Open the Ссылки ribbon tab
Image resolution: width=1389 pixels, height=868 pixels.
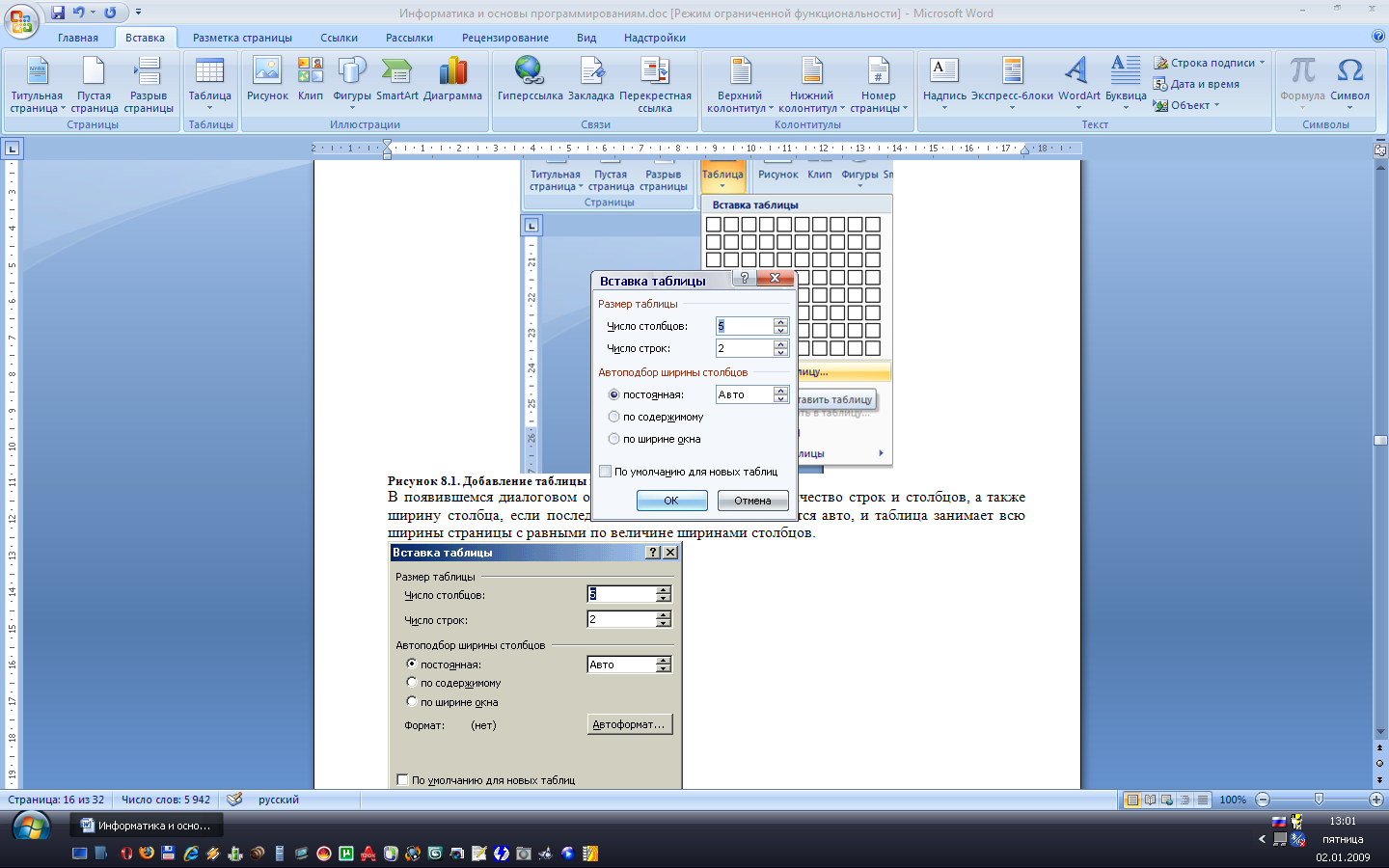339,38
